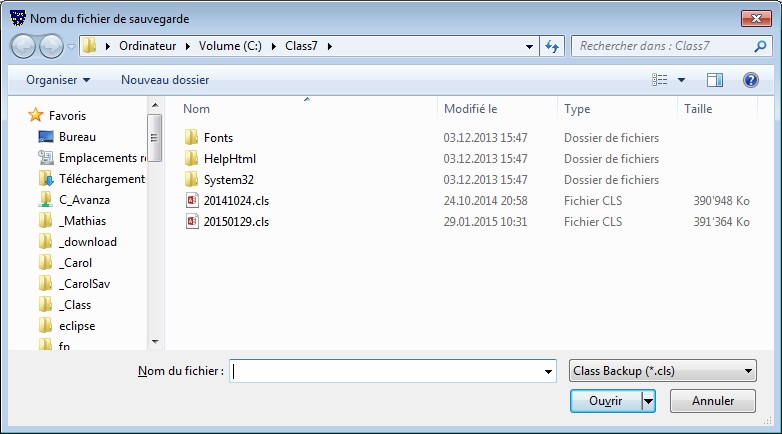Open _Class folder in the sidebar
The width and height of the screenshot is (782, 434).
[x=77, y=304]
